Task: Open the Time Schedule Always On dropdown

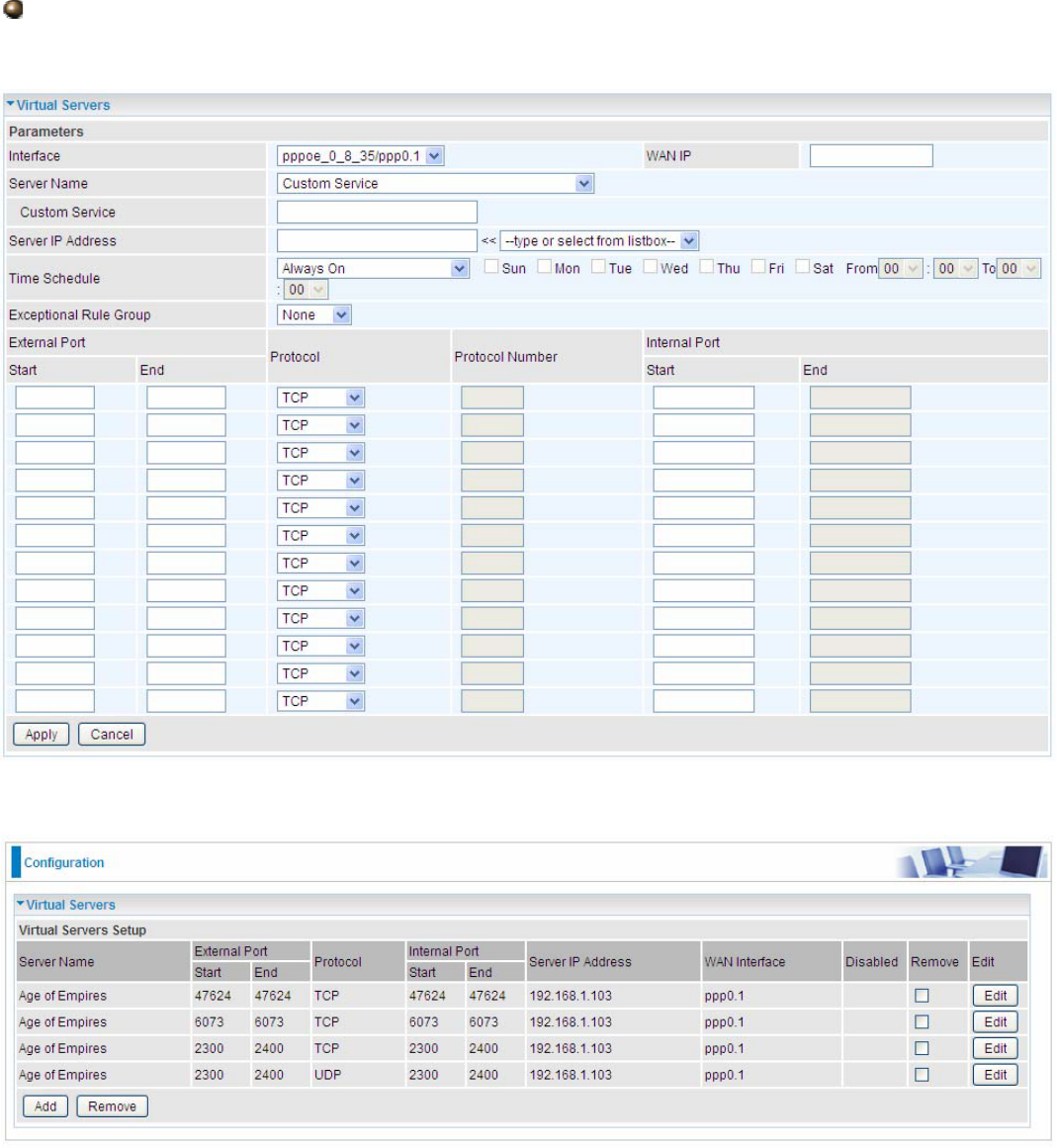Action: click(x=373, y=269)
